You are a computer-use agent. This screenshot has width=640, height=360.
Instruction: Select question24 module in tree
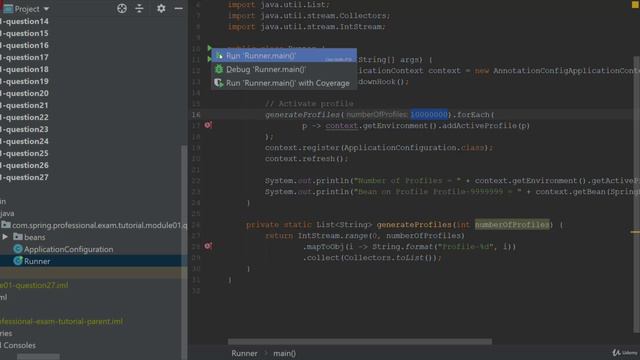pyautogui.click(x=24, y=141)
